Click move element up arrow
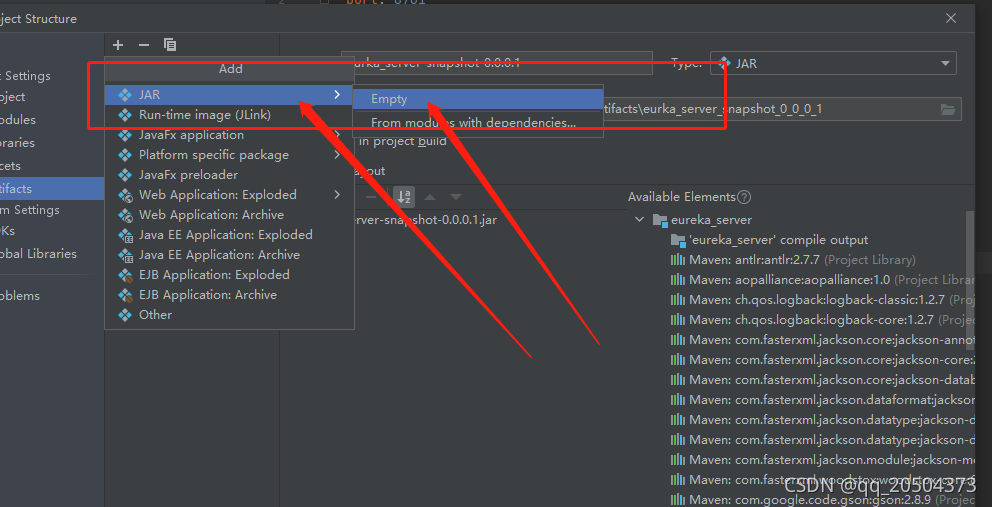 [430, 197]
